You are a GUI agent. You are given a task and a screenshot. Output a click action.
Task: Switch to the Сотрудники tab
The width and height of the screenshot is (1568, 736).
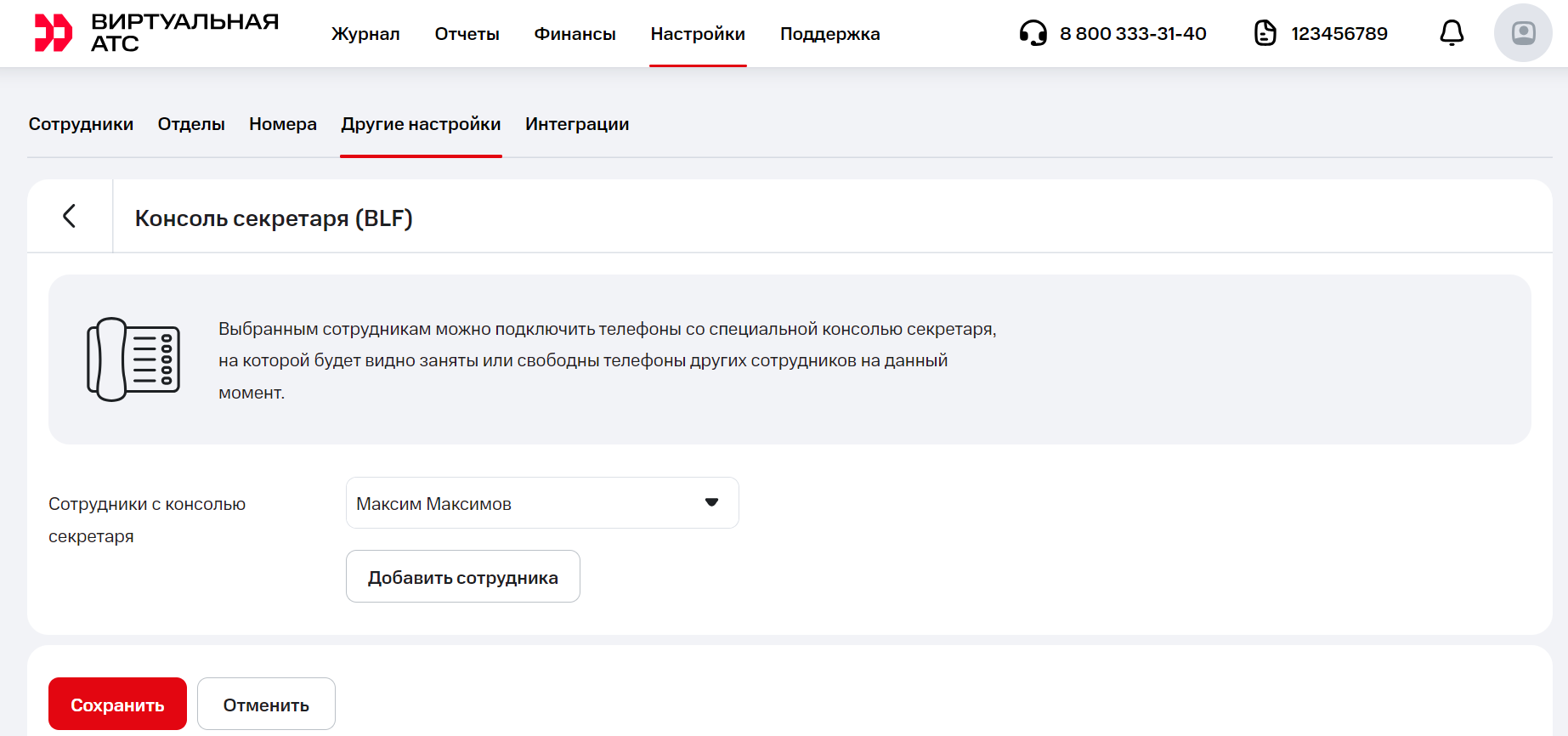pos(81,124)
